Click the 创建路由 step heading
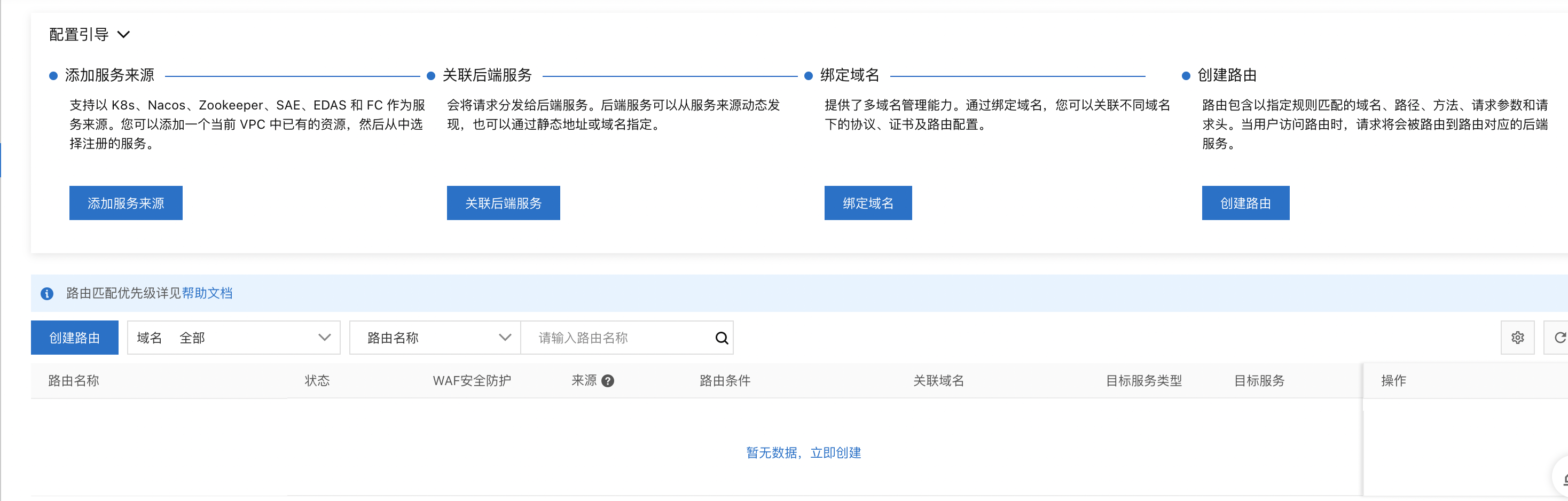 1227,75
